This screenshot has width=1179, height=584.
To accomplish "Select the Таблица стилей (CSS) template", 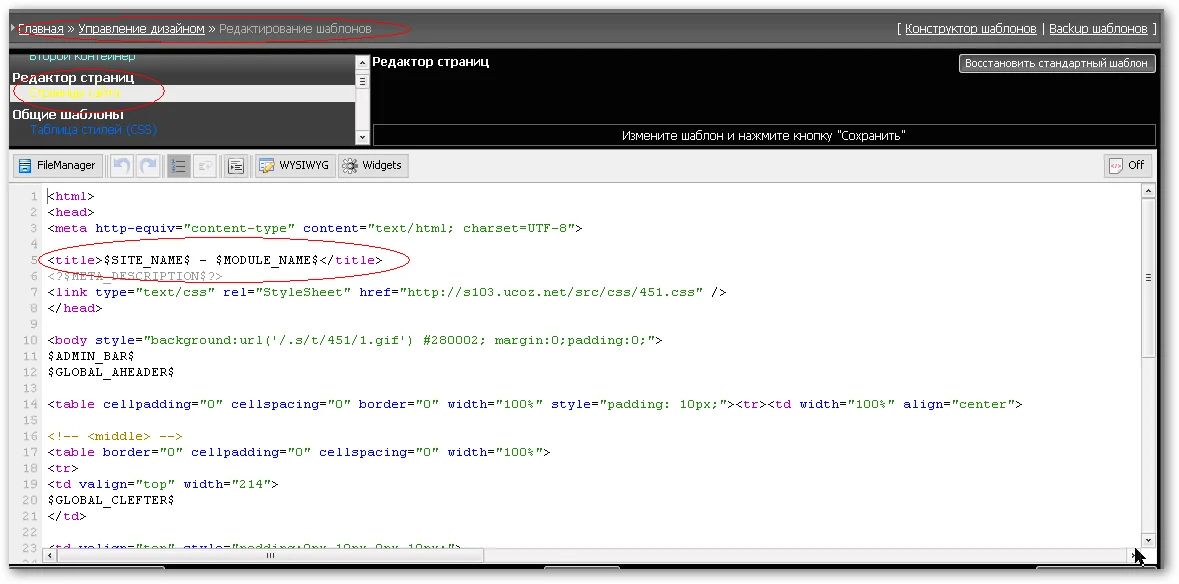I will point(93,129).
